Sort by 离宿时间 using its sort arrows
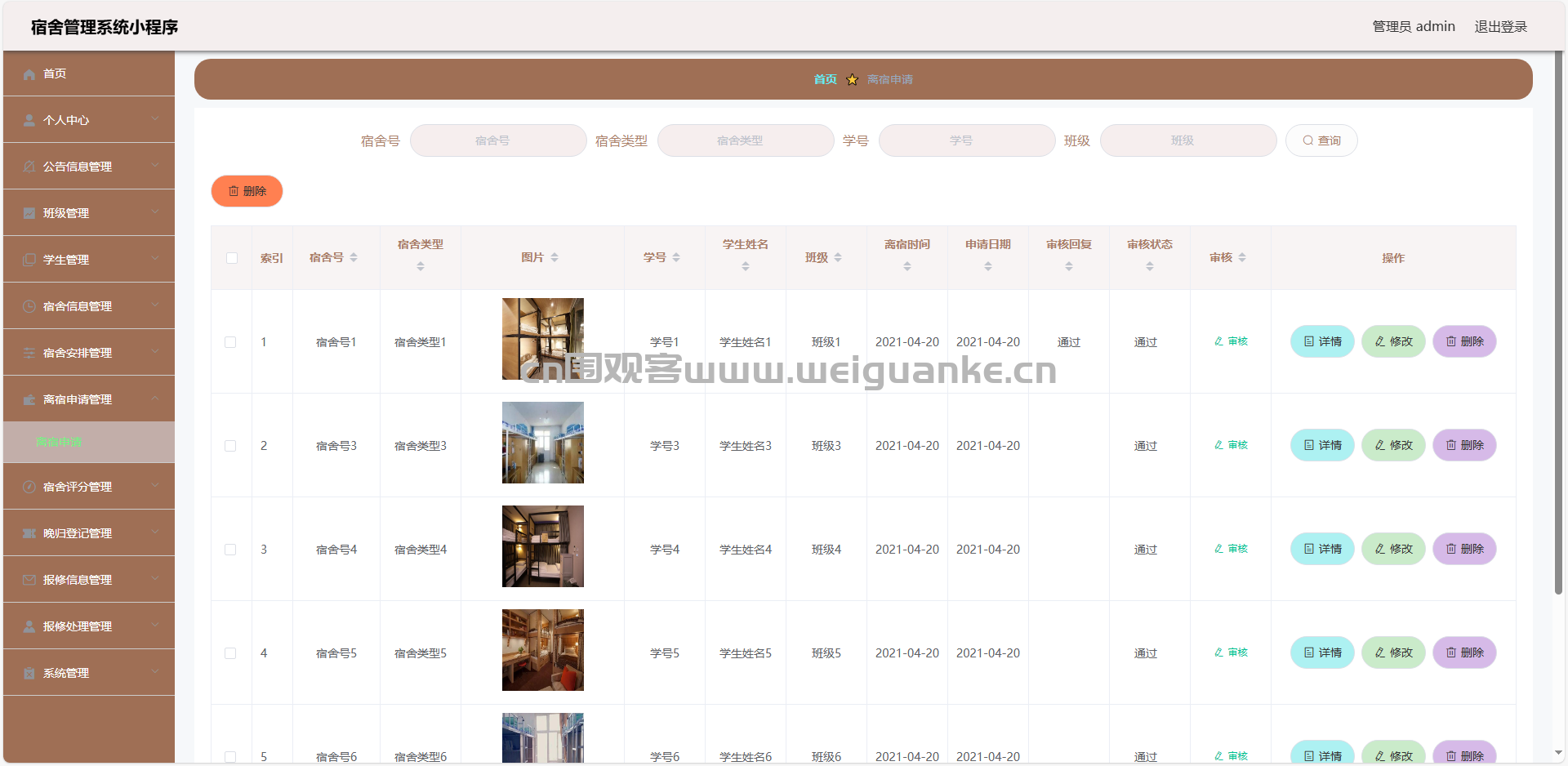This screenshot has height=766, width=1568. pyautogui.click(x=907, y=267)
